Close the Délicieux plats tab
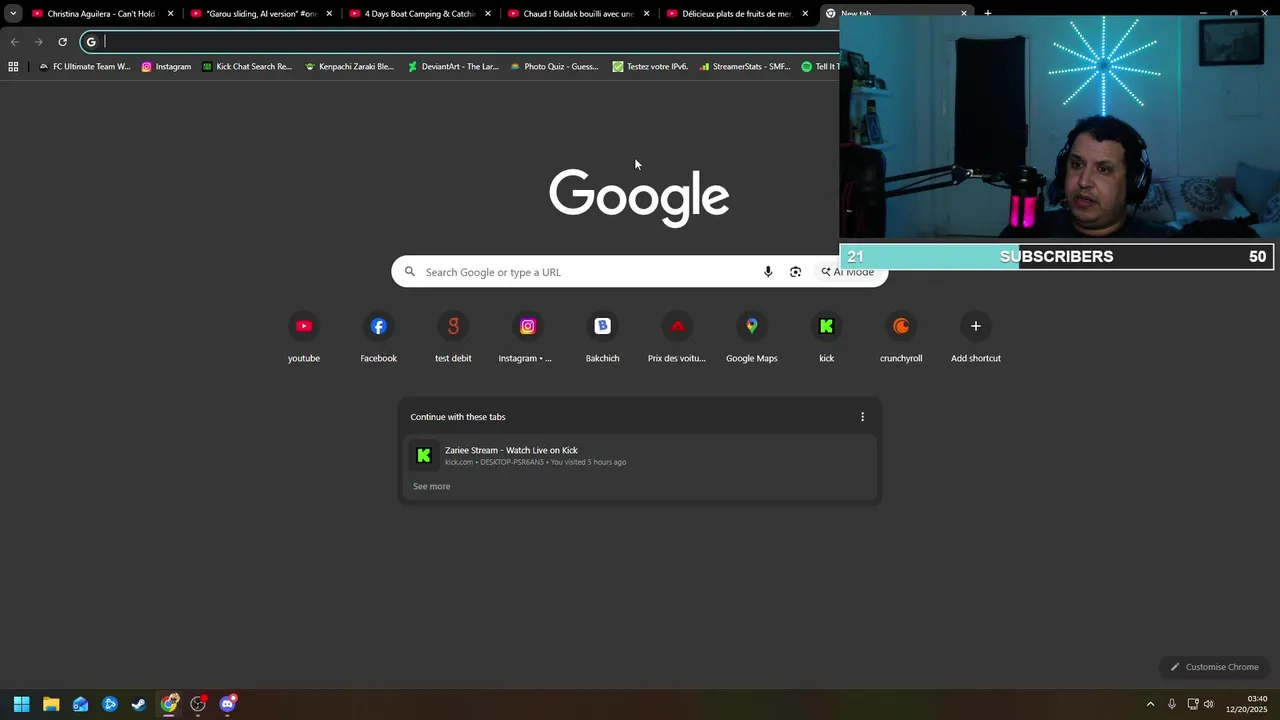Screen dimensions: 1280x720 [805, 14]
